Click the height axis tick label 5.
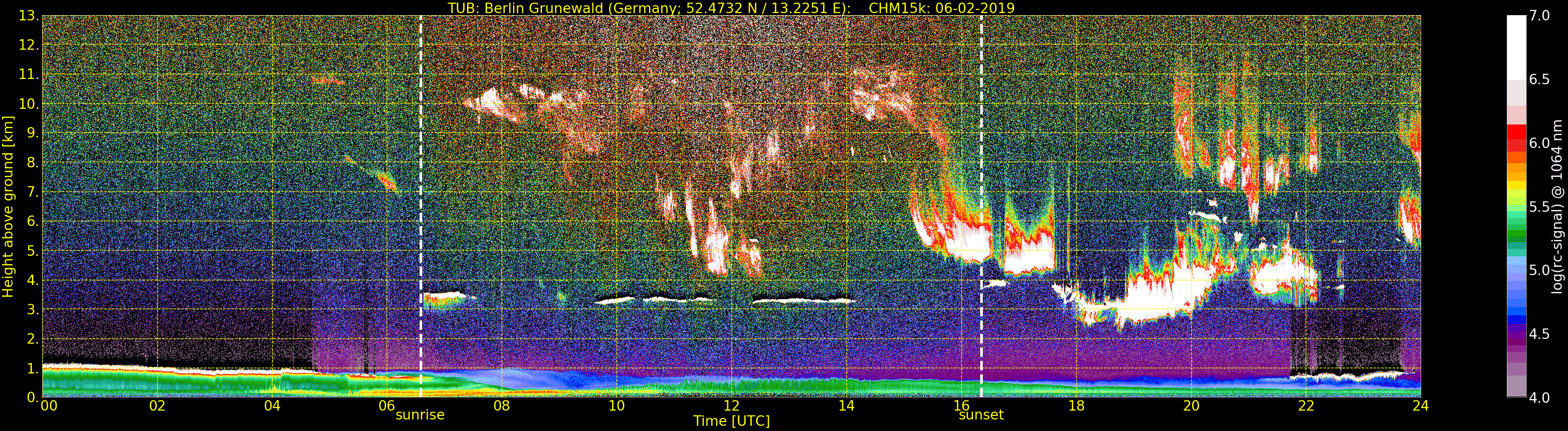Screen dimensions: 1568x431 pos(33,251)
